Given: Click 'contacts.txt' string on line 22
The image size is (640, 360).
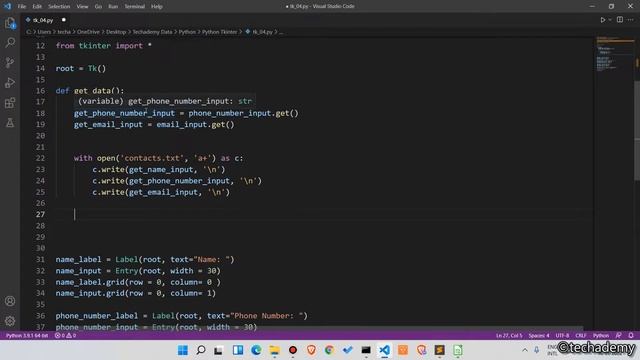Looking at the screenshot, I should tap(152, 158).
